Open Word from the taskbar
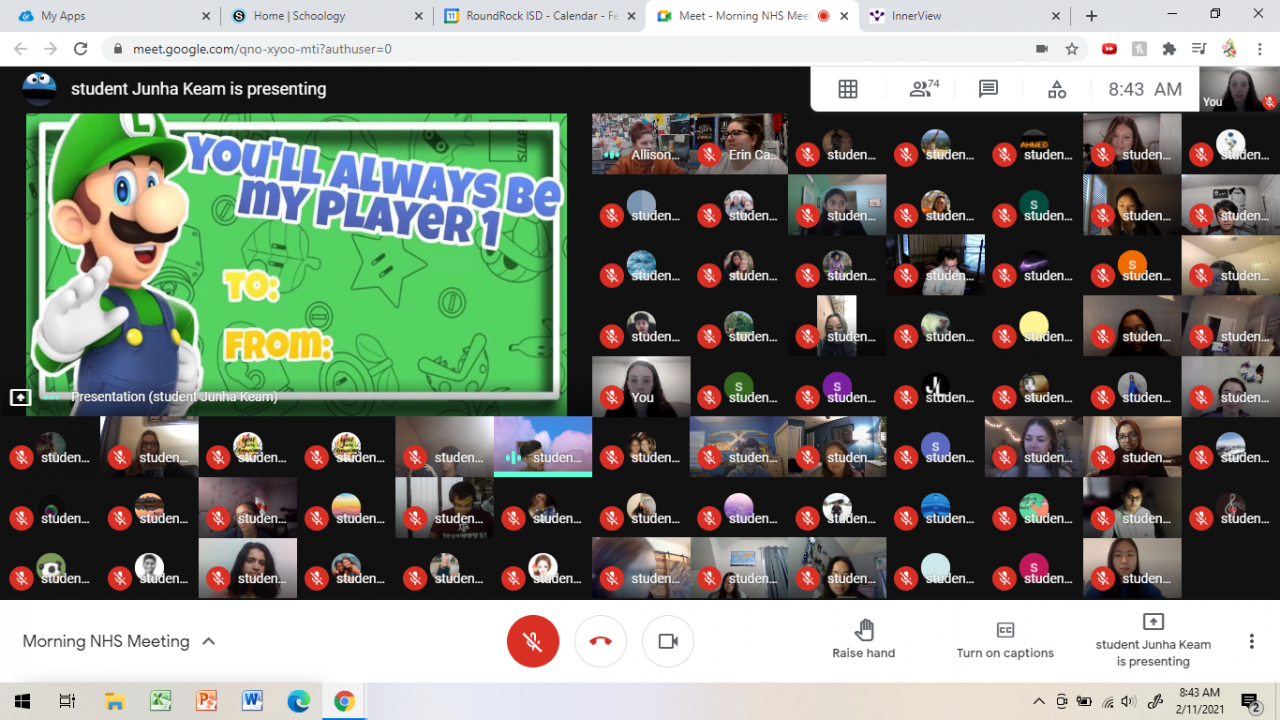Image resolution: width=1280 pixels, height=720 pixels. (253, 701)
